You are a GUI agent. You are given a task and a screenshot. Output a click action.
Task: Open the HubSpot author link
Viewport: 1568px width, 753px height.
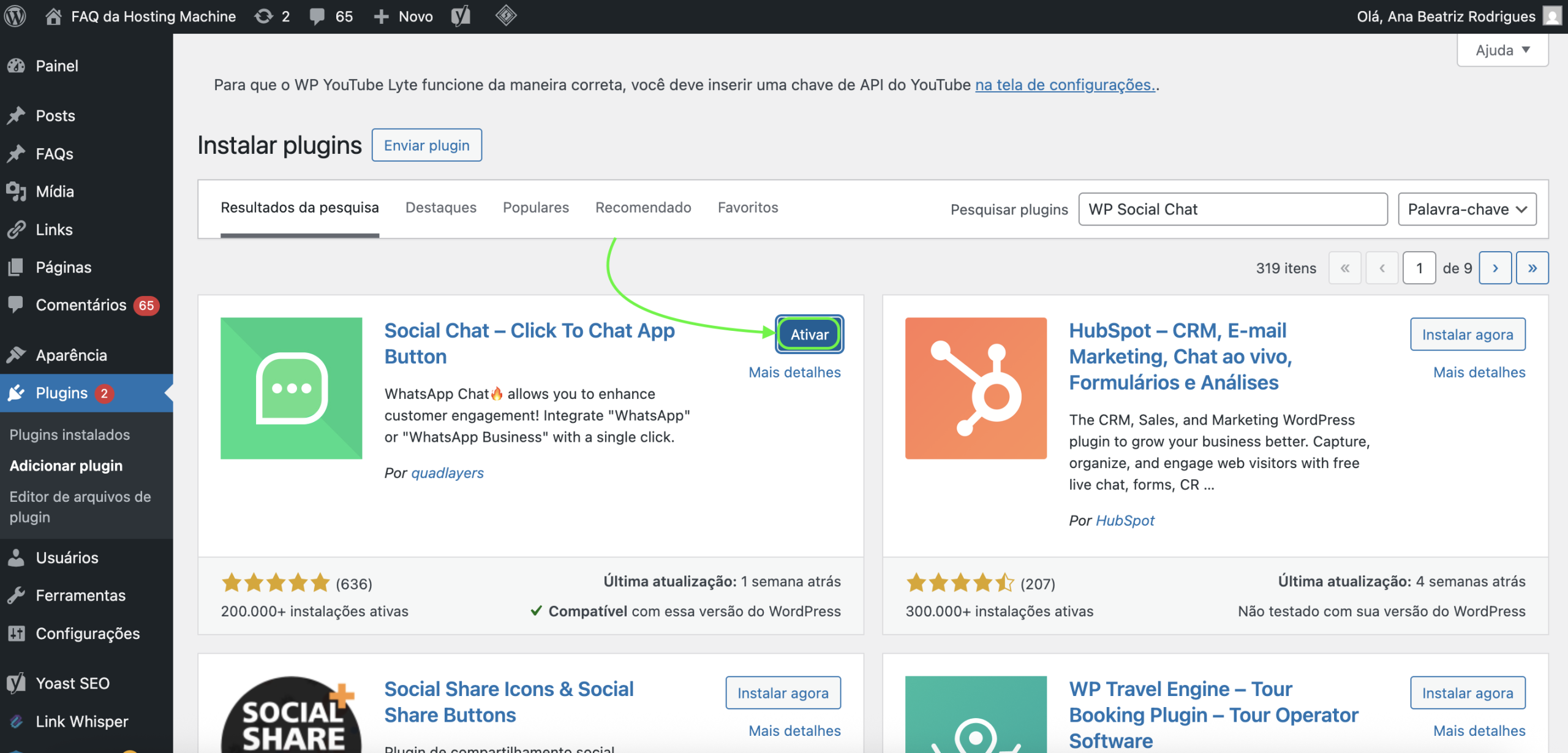coord(1125,520)
